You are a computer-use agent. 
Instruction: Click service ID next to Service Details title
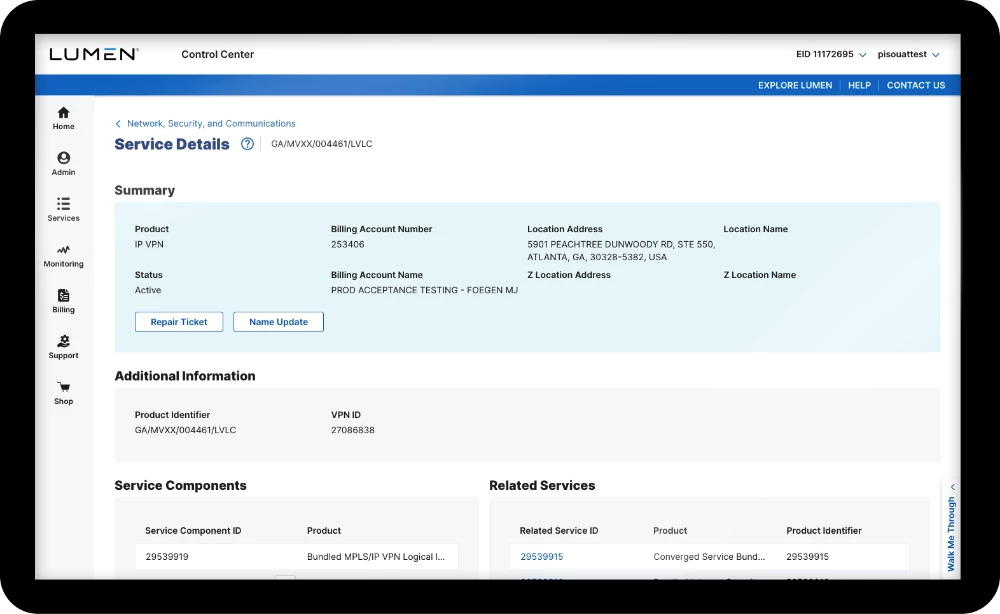tap(321, 144)
